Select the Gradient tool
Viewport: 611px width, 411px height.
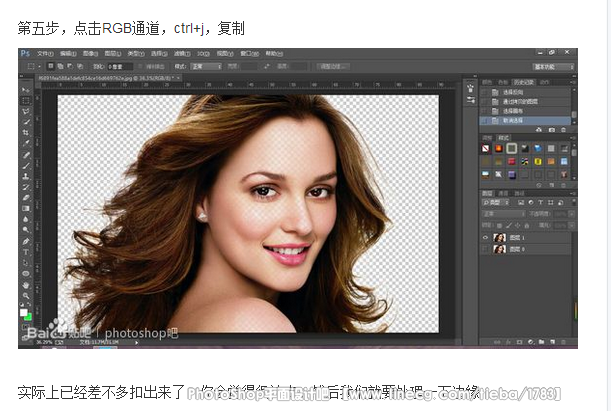tap(26, 208)
